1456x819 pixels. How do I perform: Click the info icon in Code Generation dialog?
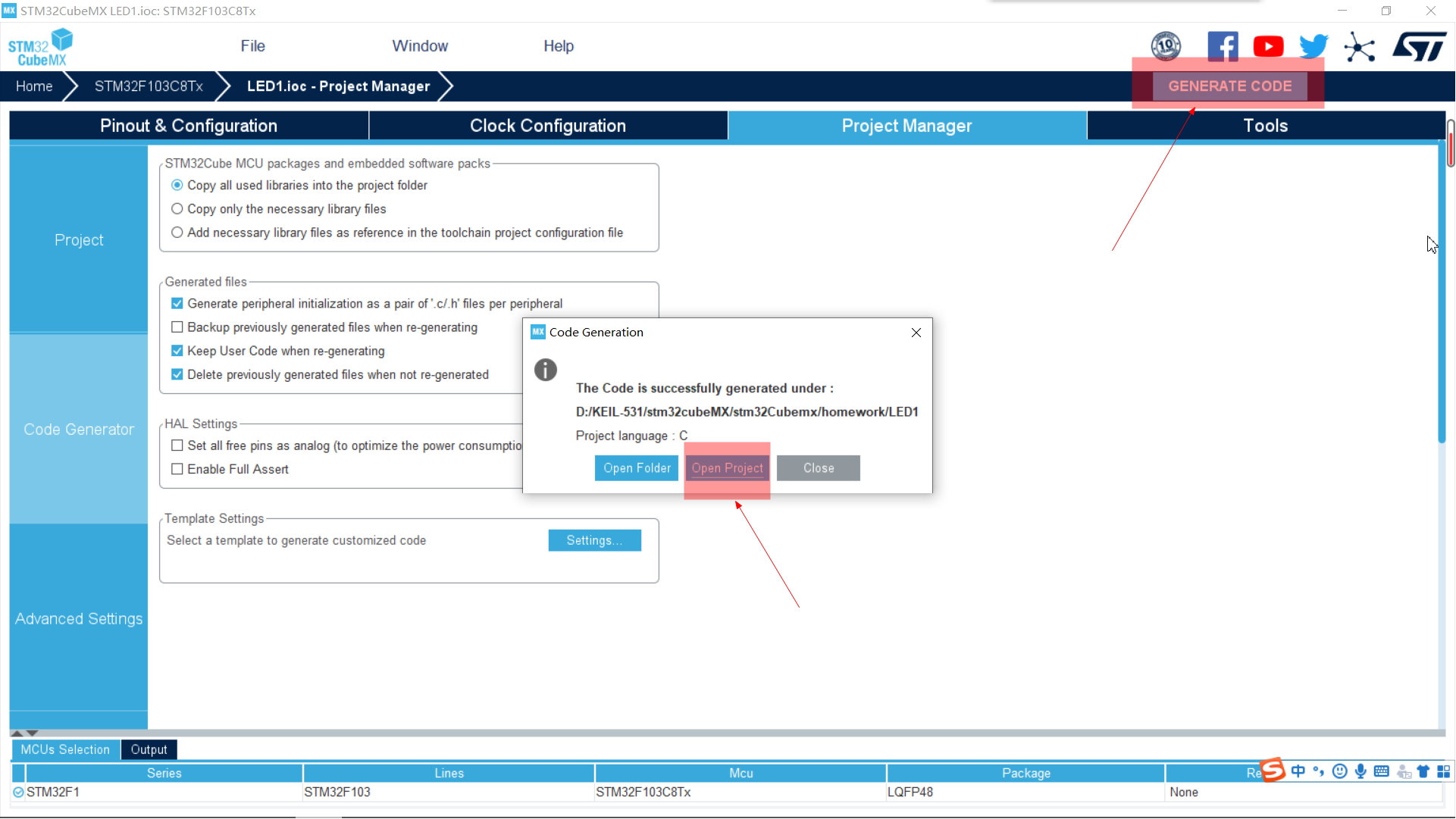[546, 370]
